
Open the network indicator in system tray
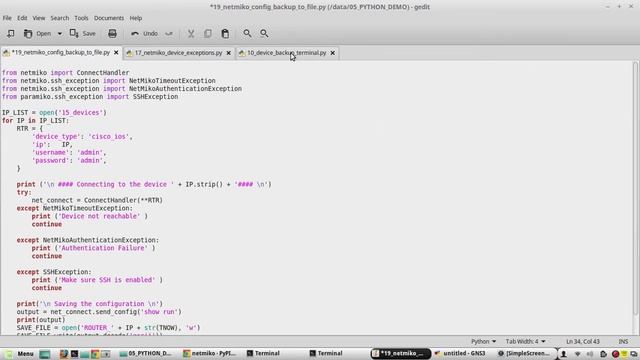point(577,354)
